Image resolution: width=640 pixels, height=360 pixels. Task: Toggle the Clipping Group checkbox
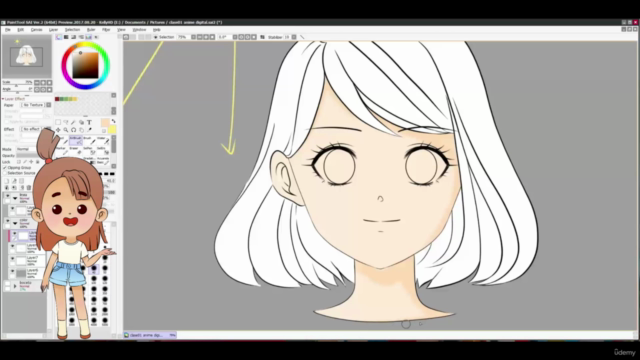(5, 167)
